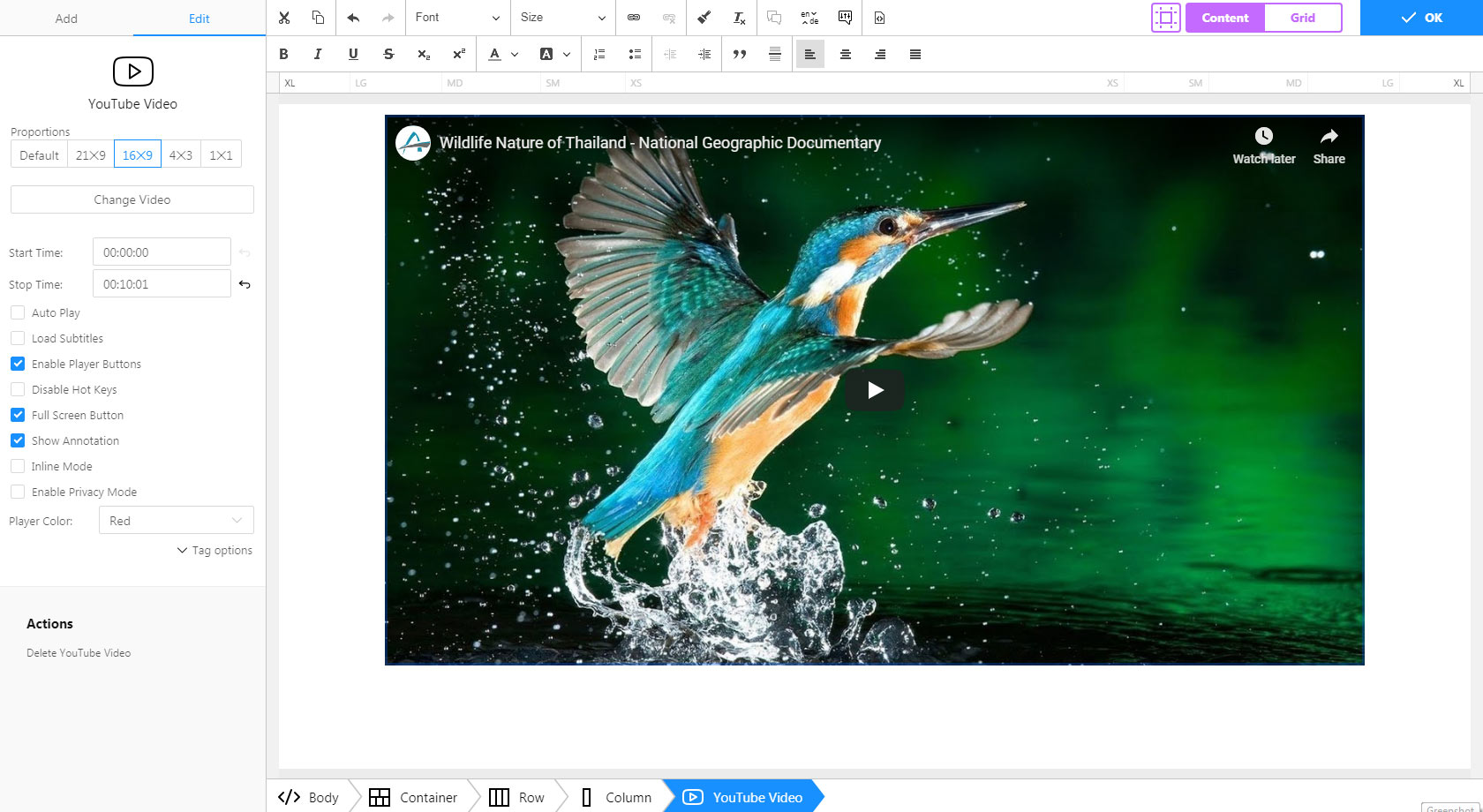This screenshot has height=812, width=1483.
Task: Open the text color dropdown arrow
Action: (x=515, y=54)
